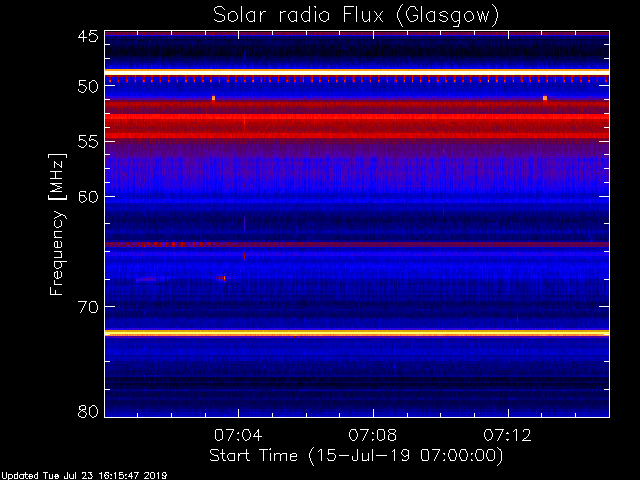Click the "Solar radio Flux (Glasgow)" title

tap(356, 16)
